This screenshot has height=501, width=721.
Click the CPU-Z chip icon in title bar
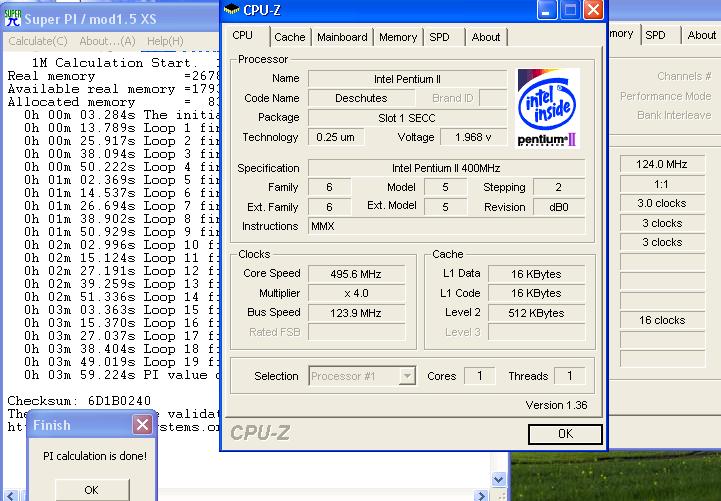pos(231,10)
